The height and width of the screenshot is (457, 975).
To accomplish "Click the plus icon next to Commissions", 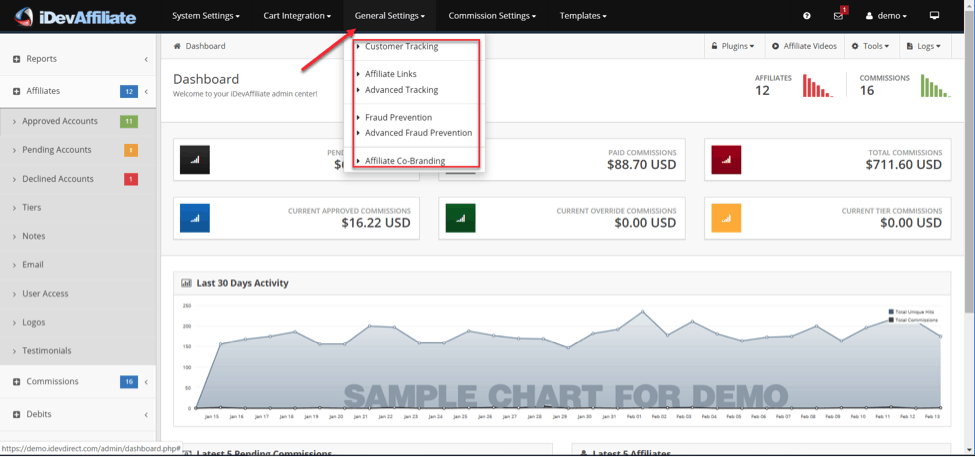I will point(17,382).
